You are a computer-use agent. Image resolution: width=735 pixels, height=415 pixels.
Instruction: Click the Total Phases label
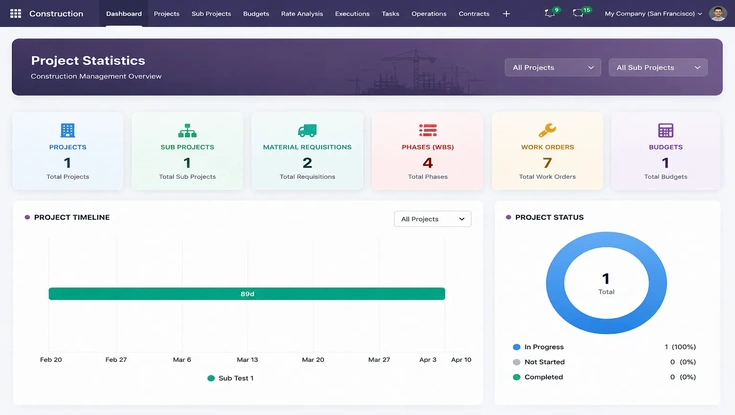(428, 177)
